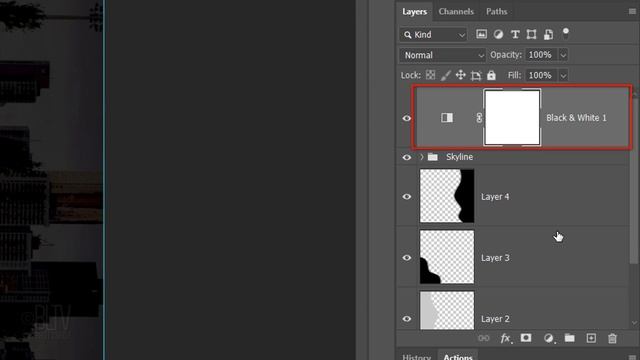Hide the Black & White 1 layer

(407, 118)
